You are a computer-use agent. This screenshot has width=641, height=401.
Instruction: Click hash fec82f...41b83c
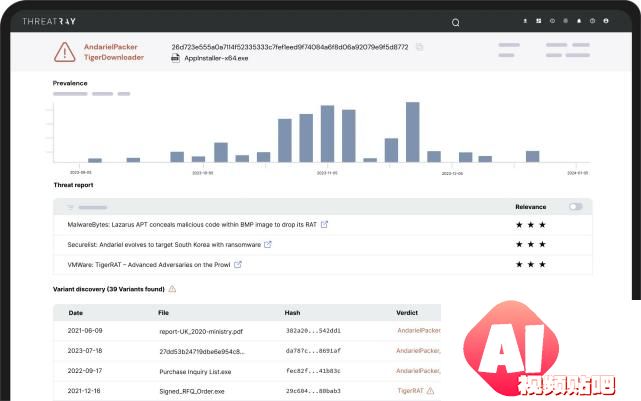(x=314, y=371)
